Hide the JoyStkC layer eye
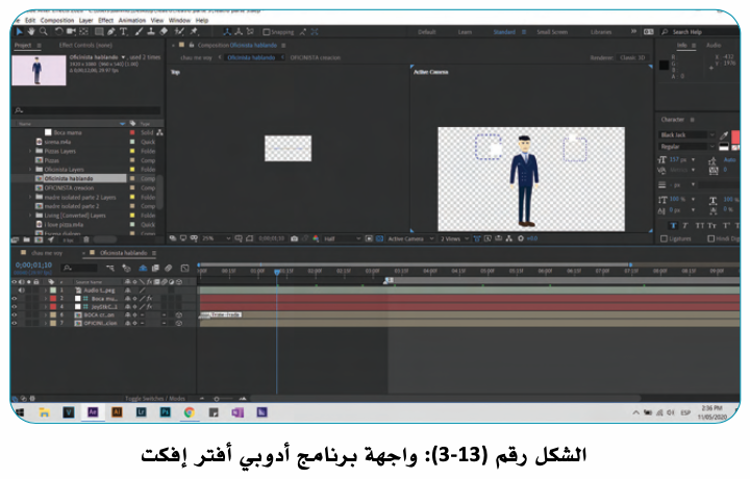This screenshot has width=750, height=479. (14, 307)
